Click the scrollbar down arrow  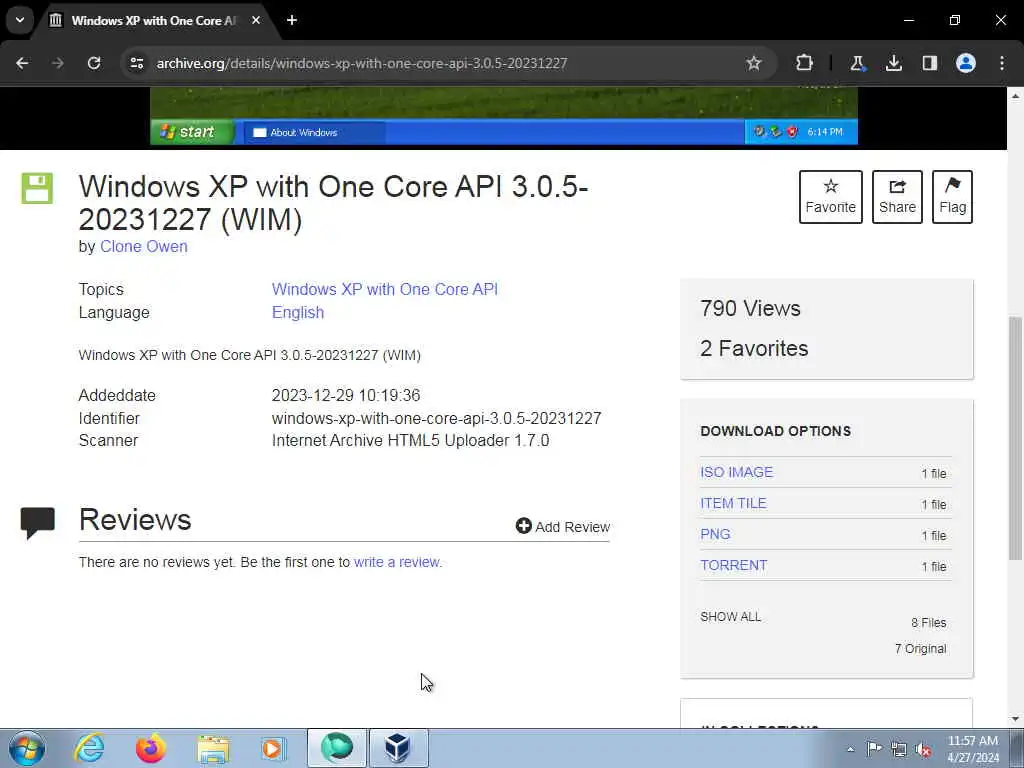click(1016, 719)
